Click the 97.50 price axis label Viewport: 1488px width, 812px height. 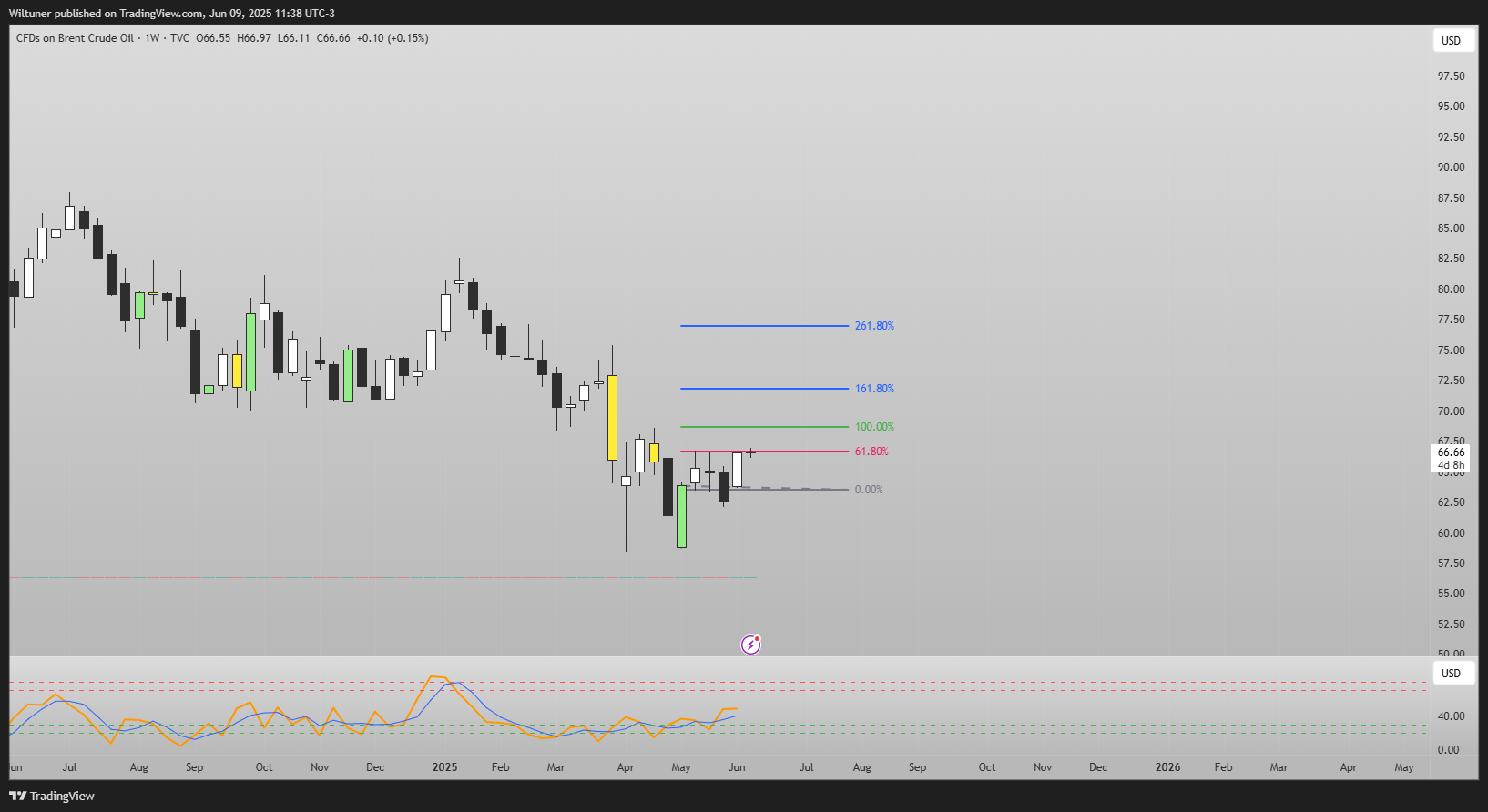click(x=1451, y=76)
